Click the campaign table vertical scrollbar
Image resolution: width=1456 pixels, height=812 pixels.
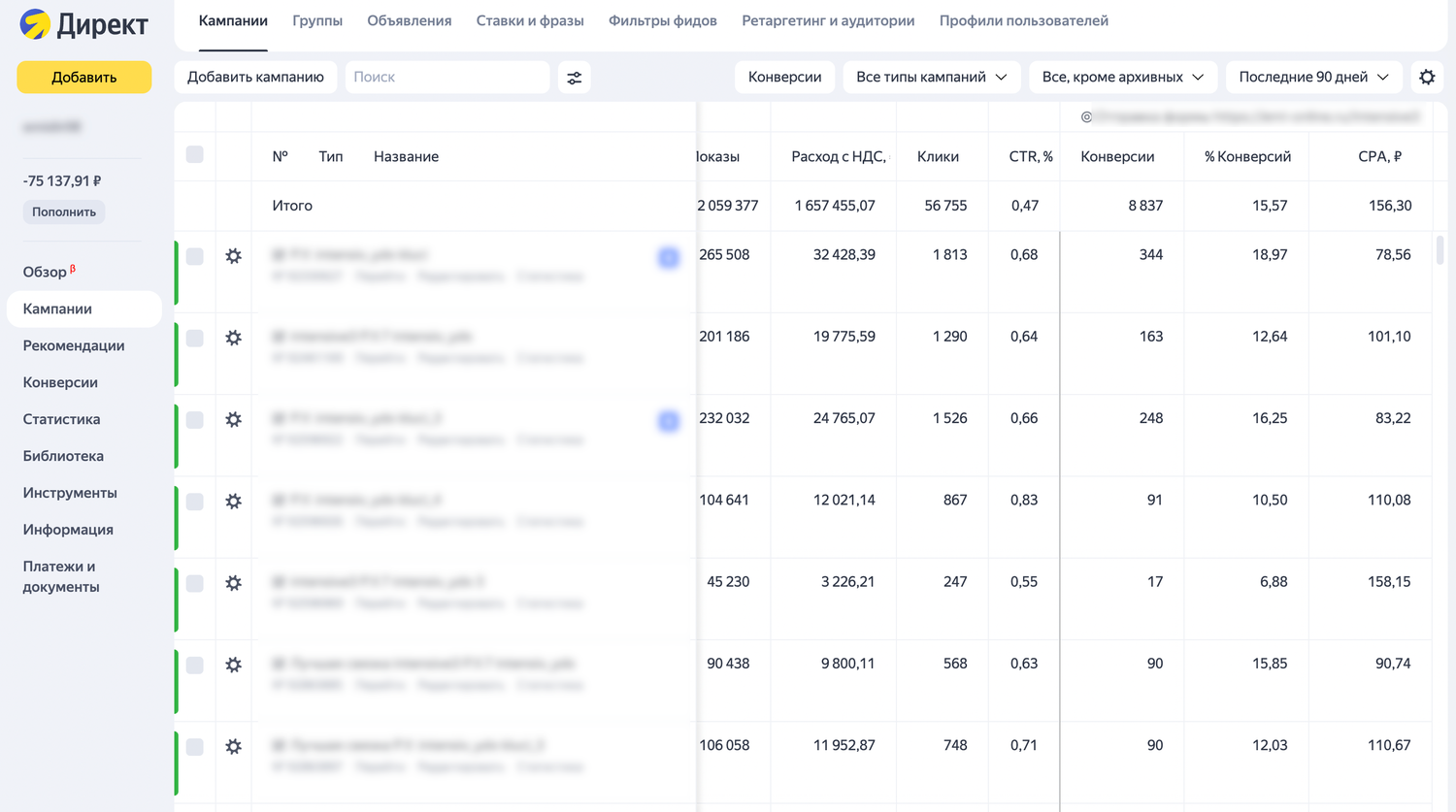tap(1439, 250)
